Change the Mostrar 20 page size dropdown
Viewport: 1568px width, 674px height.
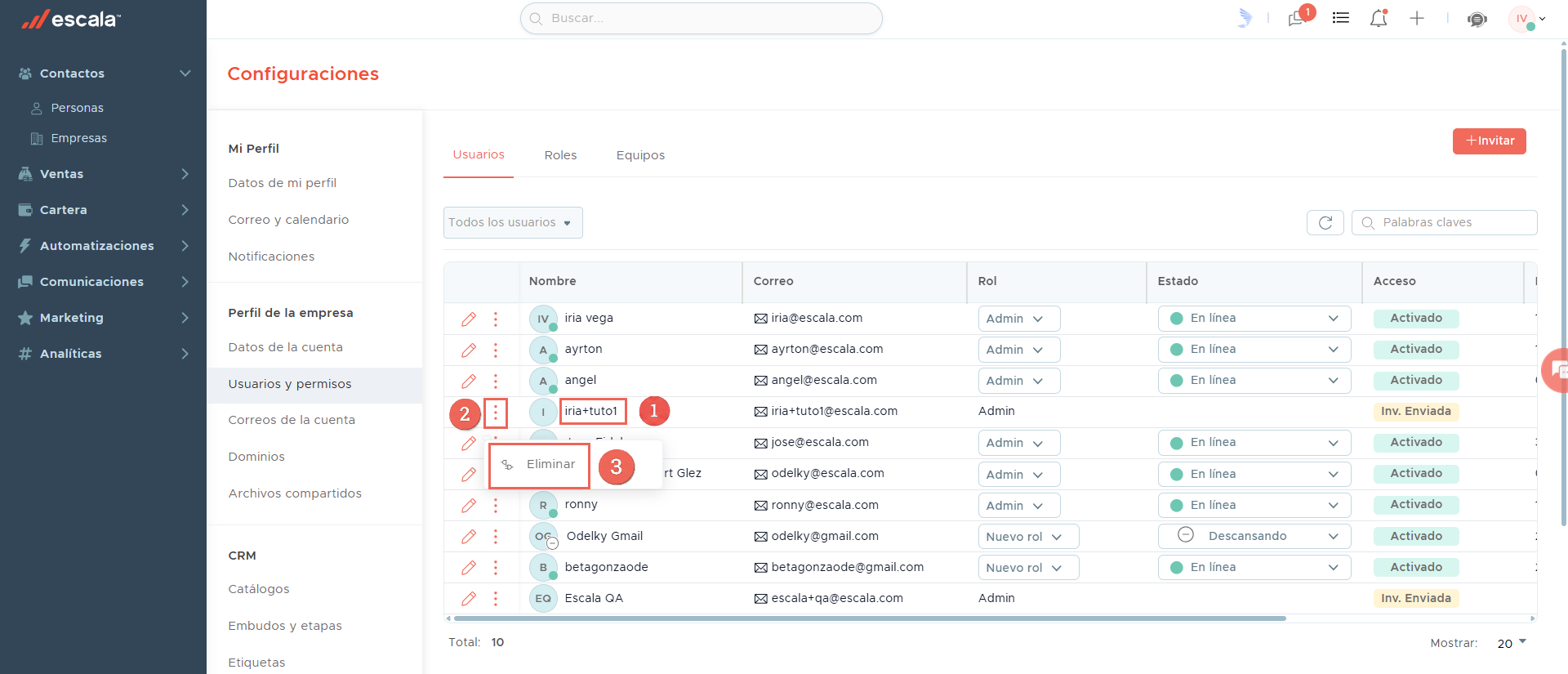[x=1511, y=644]
